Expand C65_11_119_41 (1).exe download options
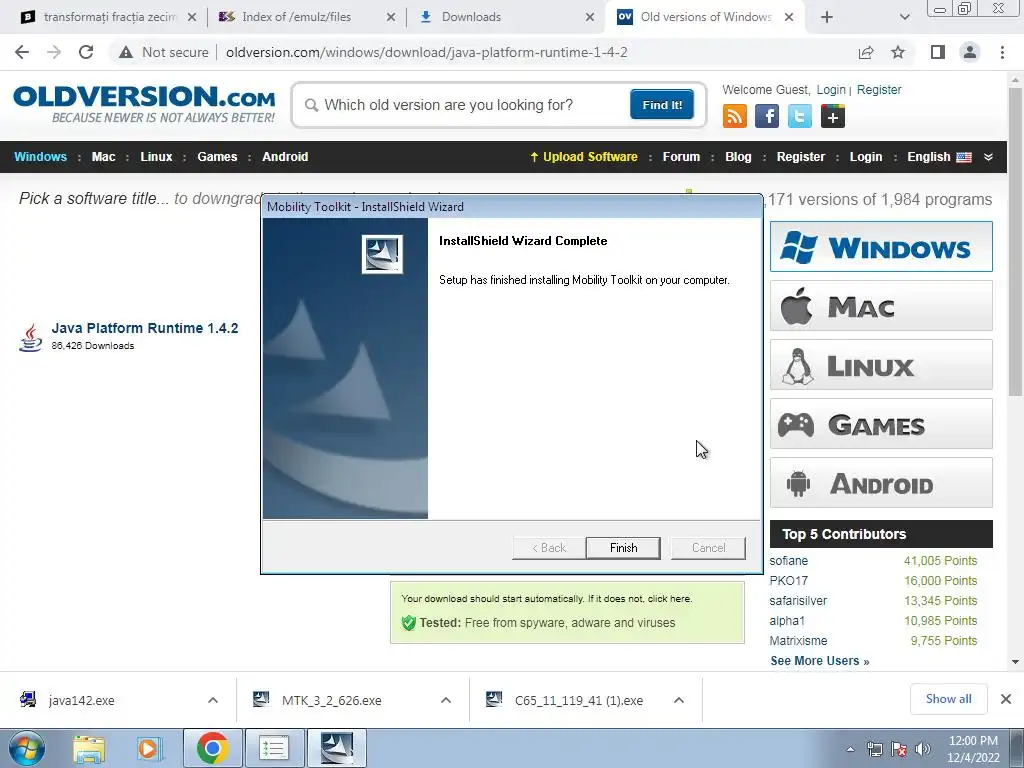1024x768 pixels. click(x=679, y=700)
